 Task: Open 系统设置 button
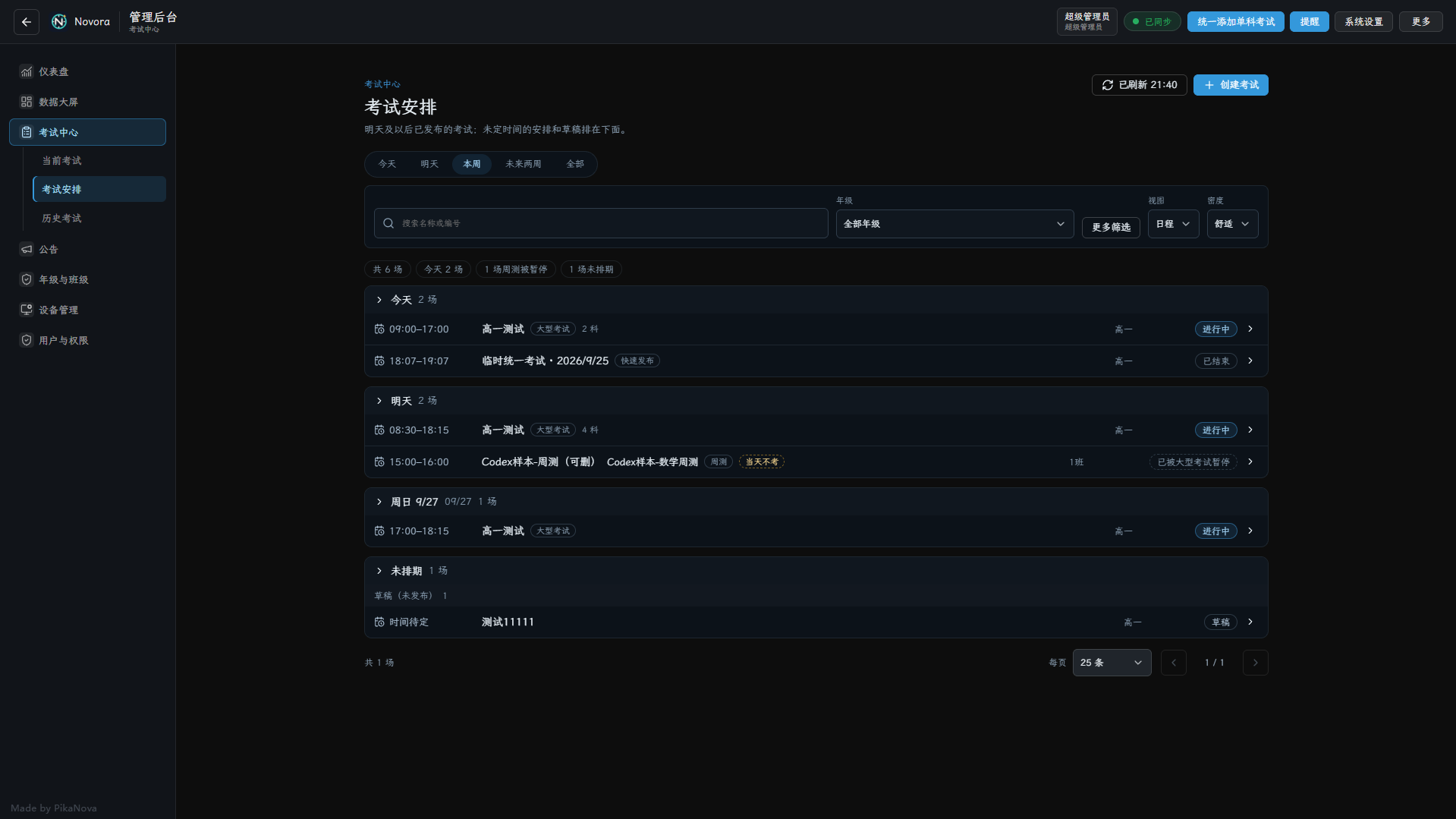[x=1363, y=22]
